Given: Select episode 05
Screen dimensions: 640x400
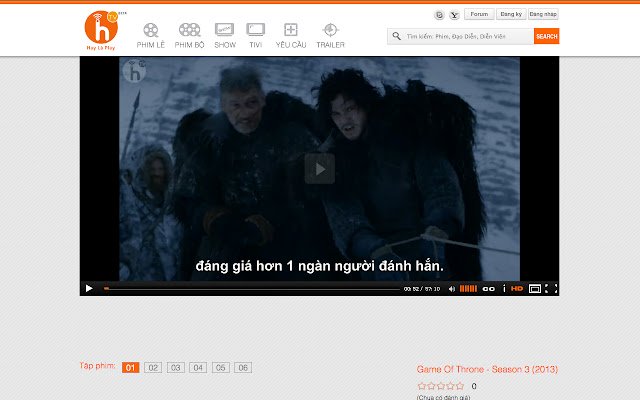Looking at the screenshot, I should point(220,367).
